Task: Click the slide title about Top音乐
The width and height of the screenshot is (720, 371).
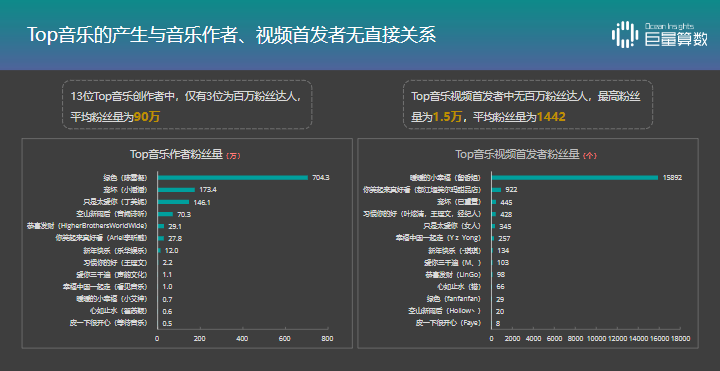Action: pyautogui.click(x=231, y=35)
